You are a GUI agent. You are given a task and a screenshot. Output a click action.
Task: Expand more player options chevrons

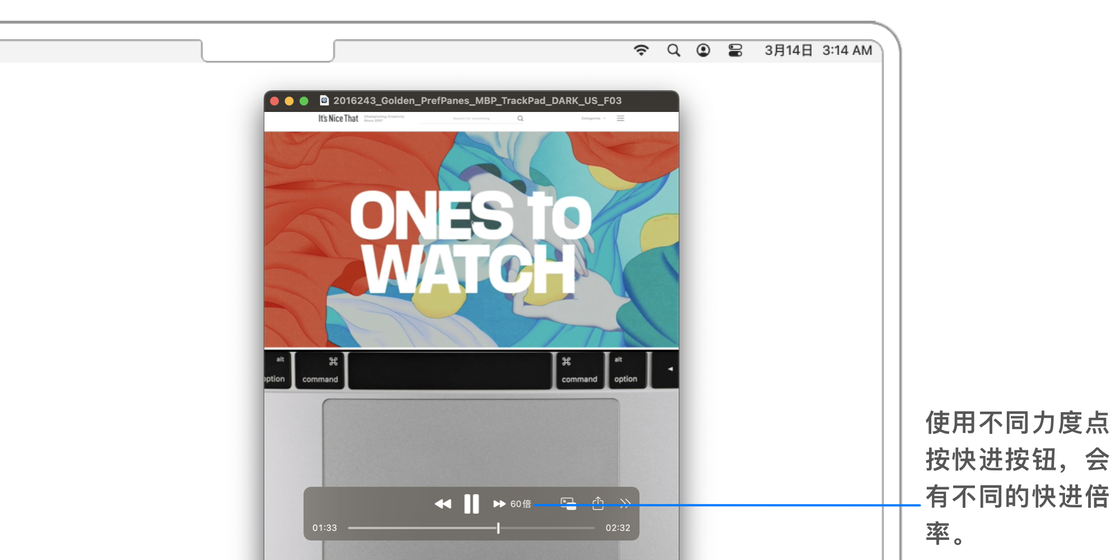(625, 504)
